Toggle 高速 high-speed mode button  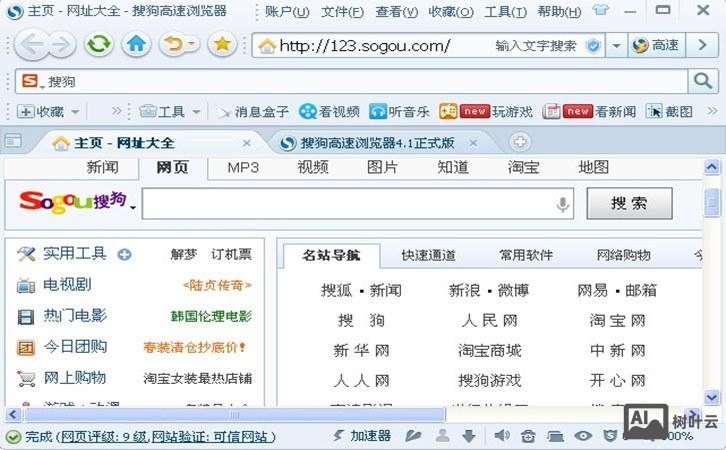pyautogui.click(x=657, y=45)
